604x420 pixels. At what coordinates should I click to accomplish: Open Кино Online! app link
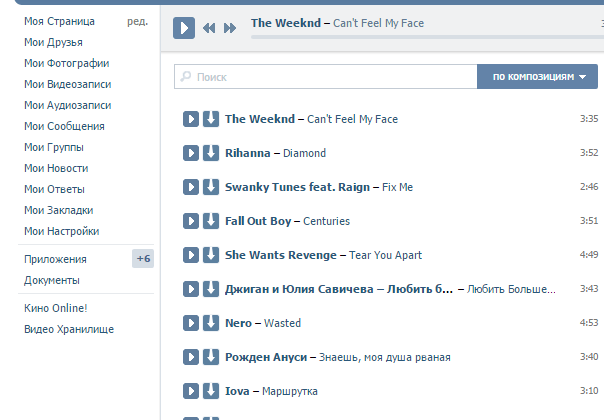[x=56, y=308]
